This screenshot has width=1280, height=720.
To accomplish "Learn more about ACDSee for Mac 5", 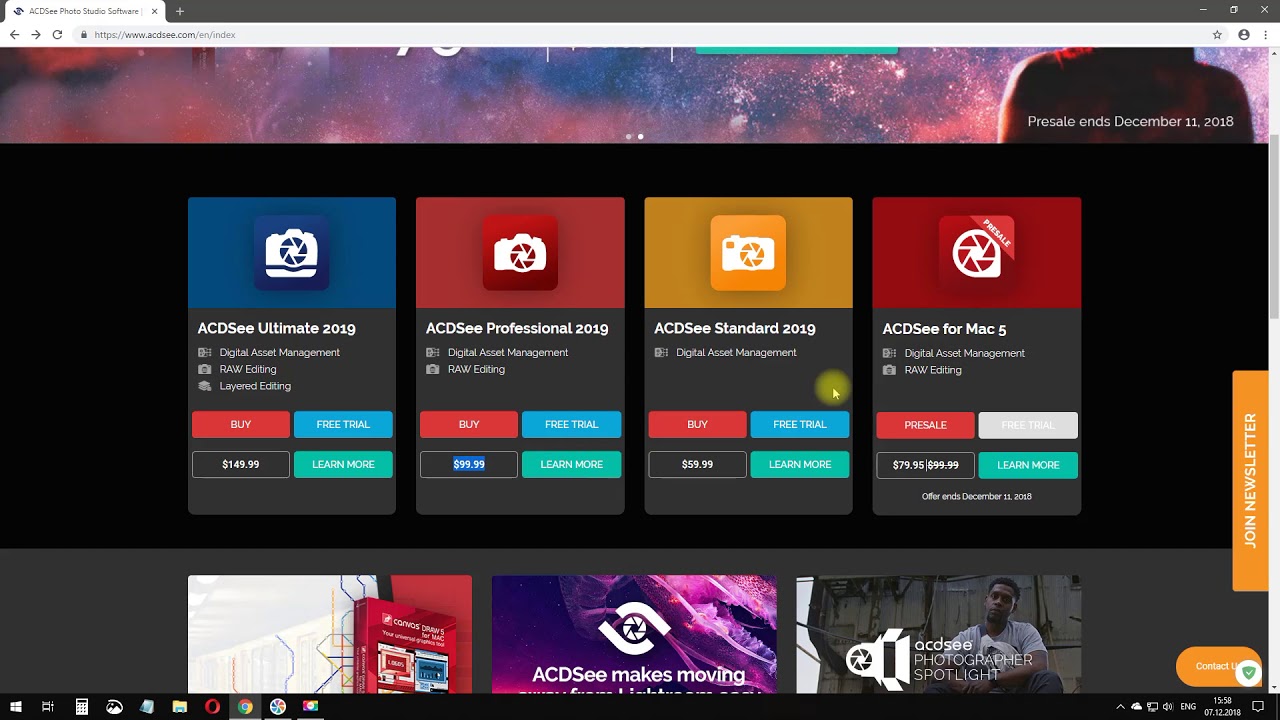I will tap(1028, 465).
